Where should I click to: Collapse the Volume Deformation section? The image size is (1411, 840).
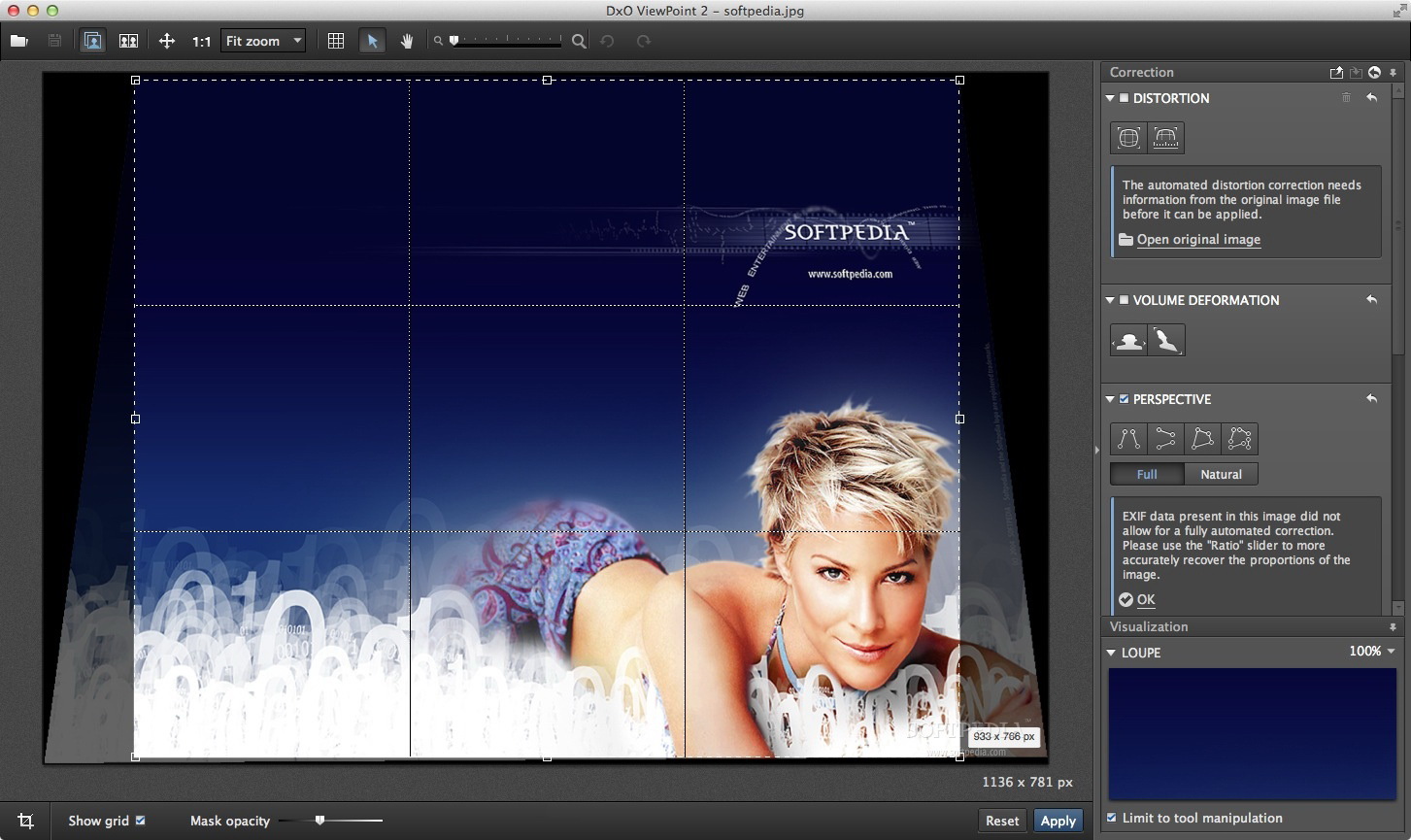(1110, 300)
